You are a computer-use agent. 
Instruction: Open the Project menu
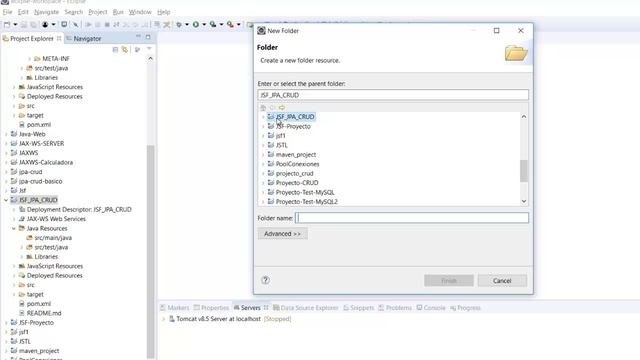click(98, 12)
